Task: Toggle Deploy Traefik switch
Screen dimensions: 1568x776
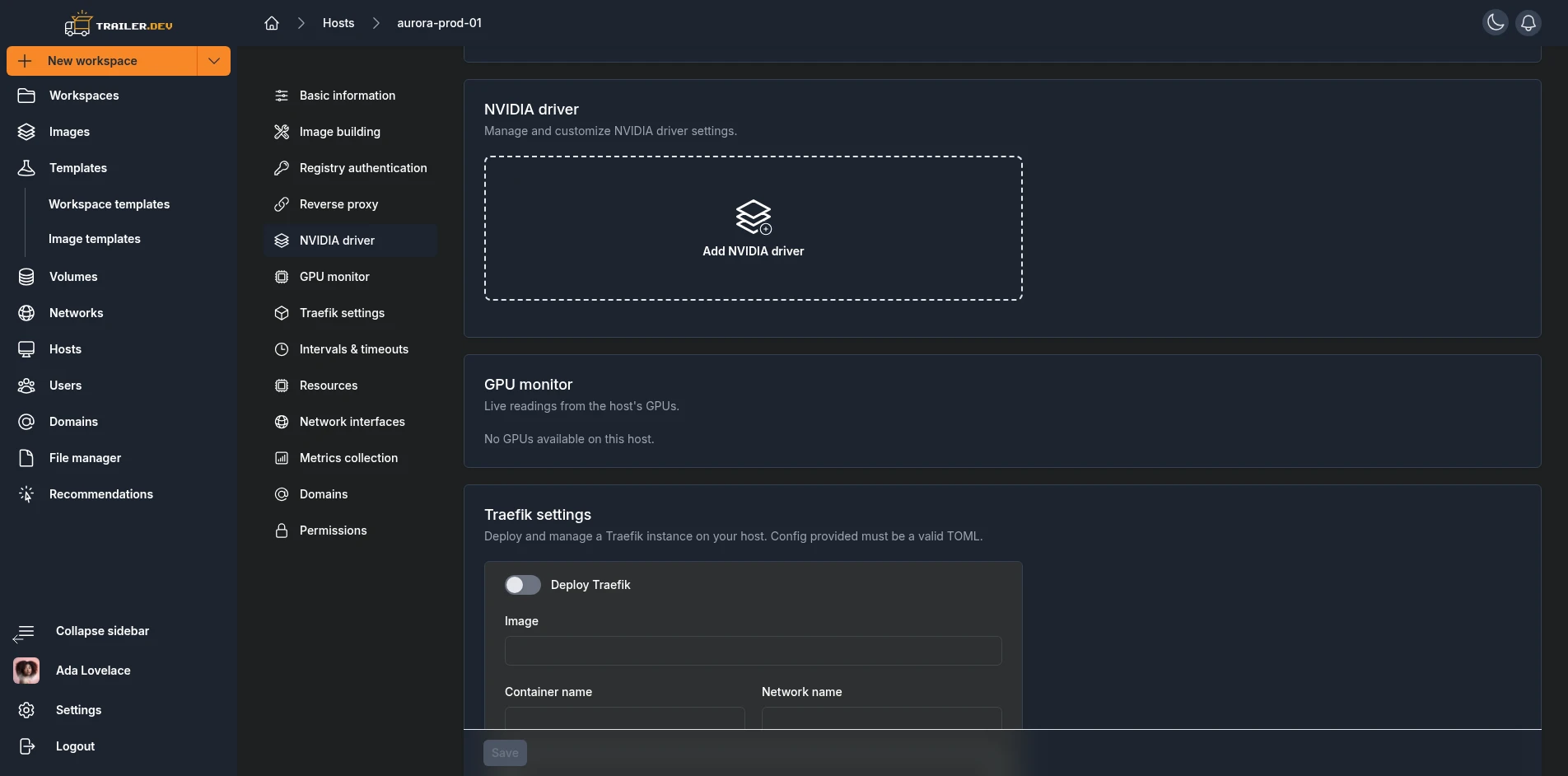Action: pos(523,585)
